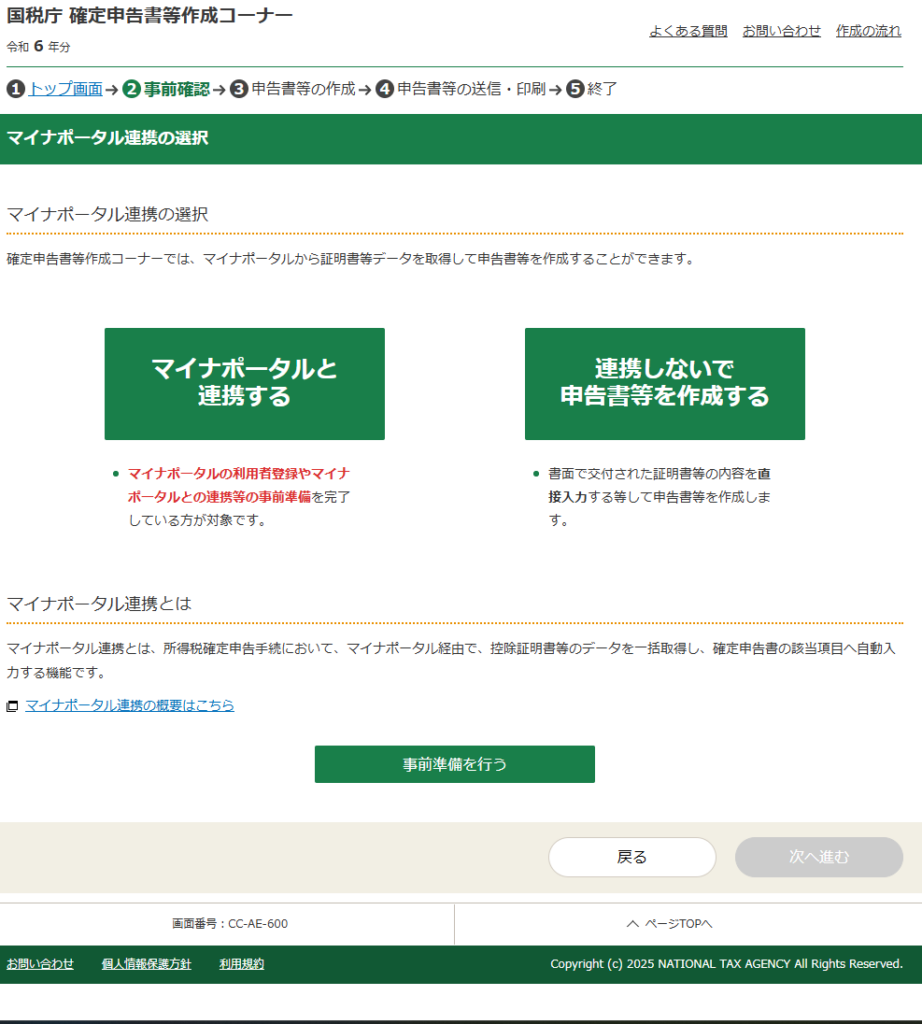Click the external-link icon beside 概要はこちら
922x1024 pixels.
[x=13, y=706]
